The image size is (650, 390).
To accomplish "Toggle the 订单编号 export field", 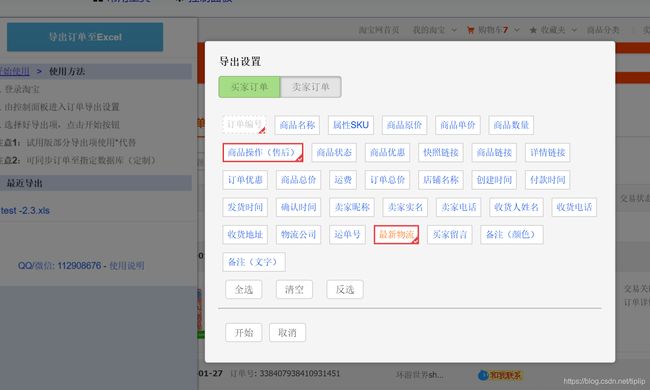I will click(244, 125).
